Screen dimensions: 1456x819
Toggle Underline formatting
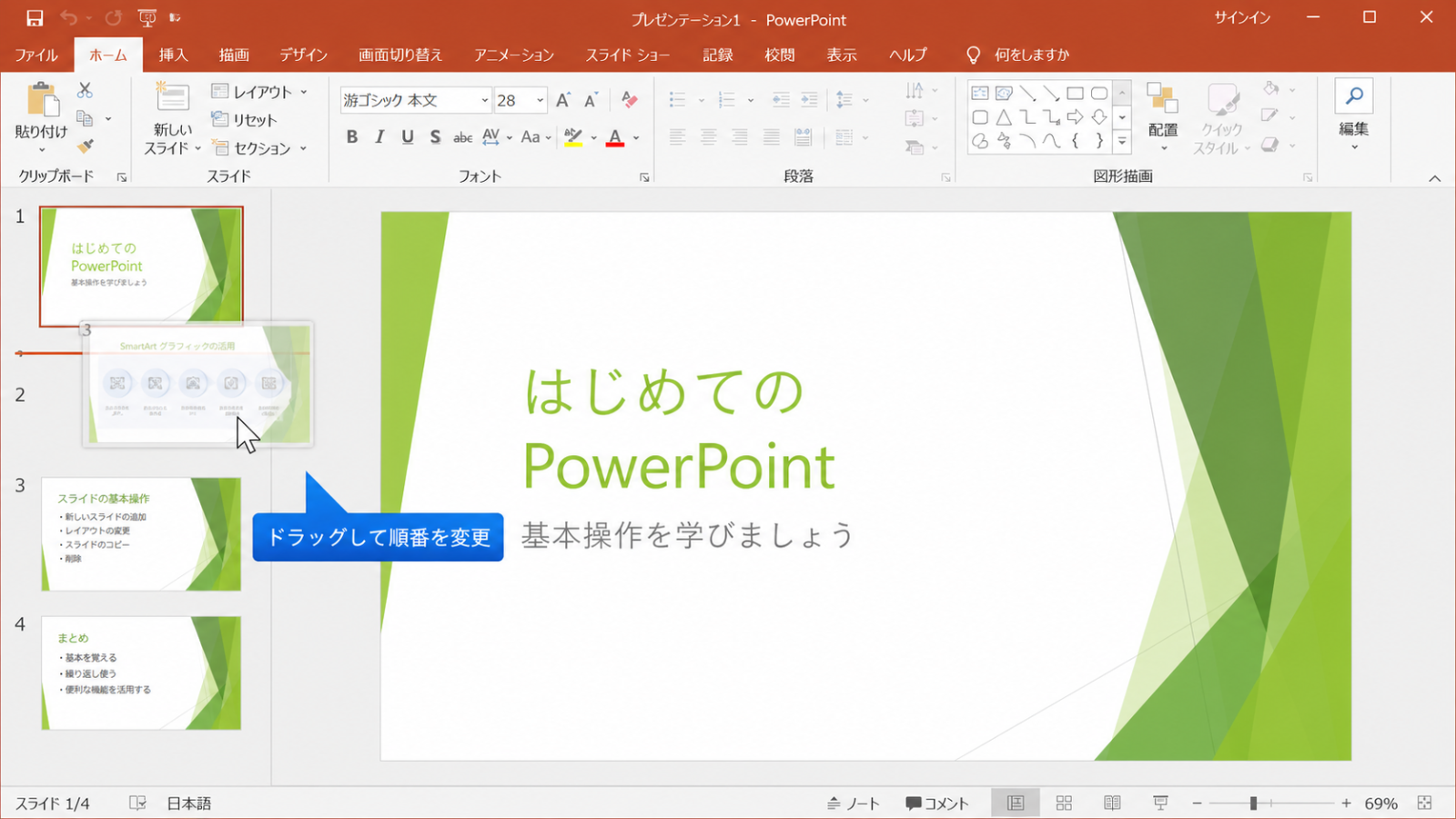pos(408,137)
